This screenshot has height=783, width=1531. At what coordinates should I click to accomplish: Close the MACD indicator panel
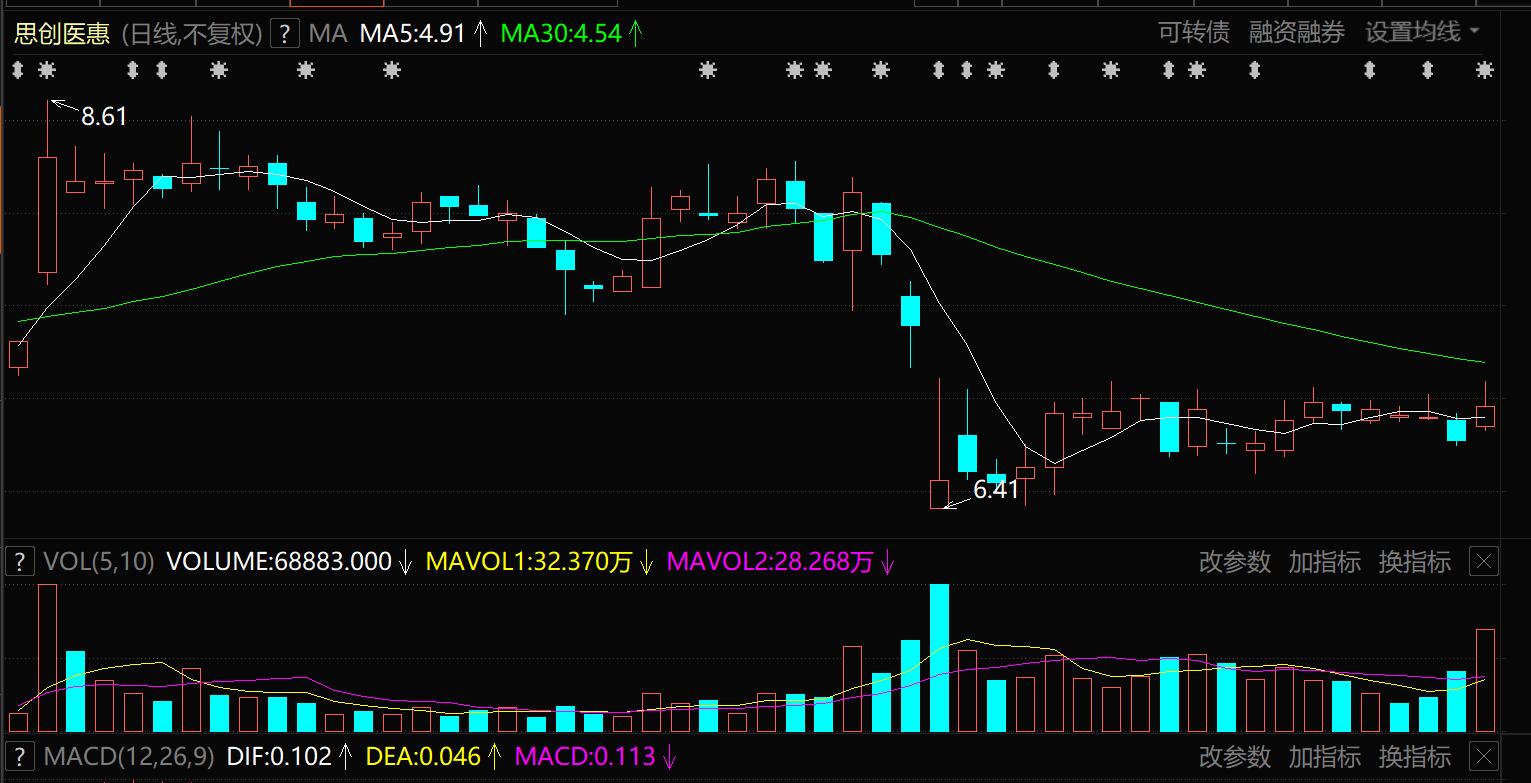click(1484, 757)
